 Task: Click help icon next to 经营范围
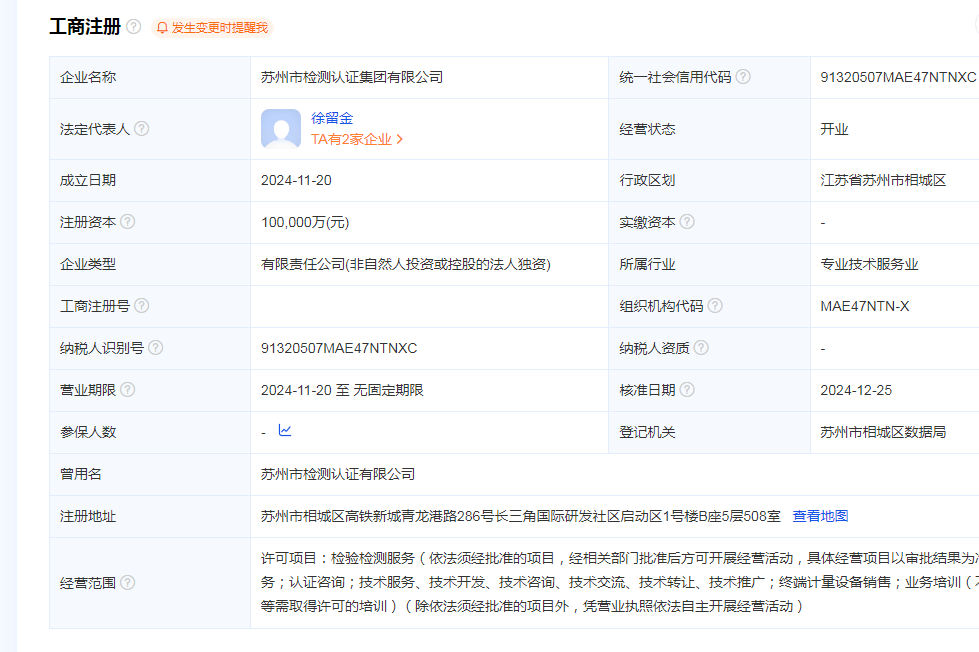click(x=128, y=582)
